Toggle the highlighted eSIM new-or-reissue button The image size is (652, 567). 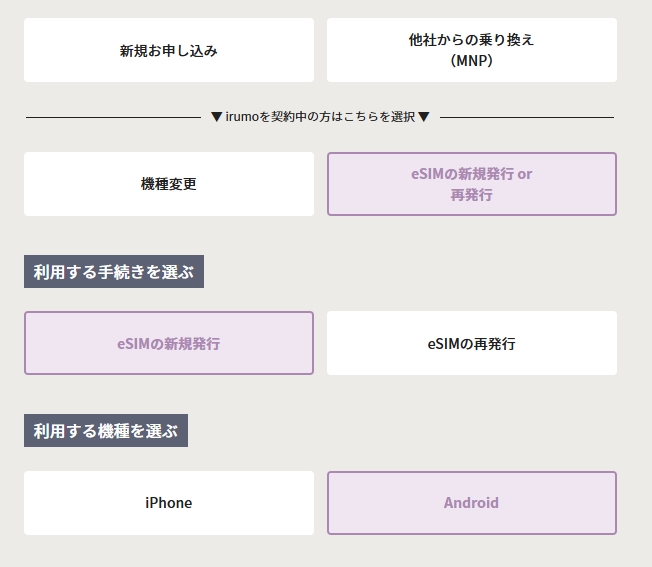point(471,184)
